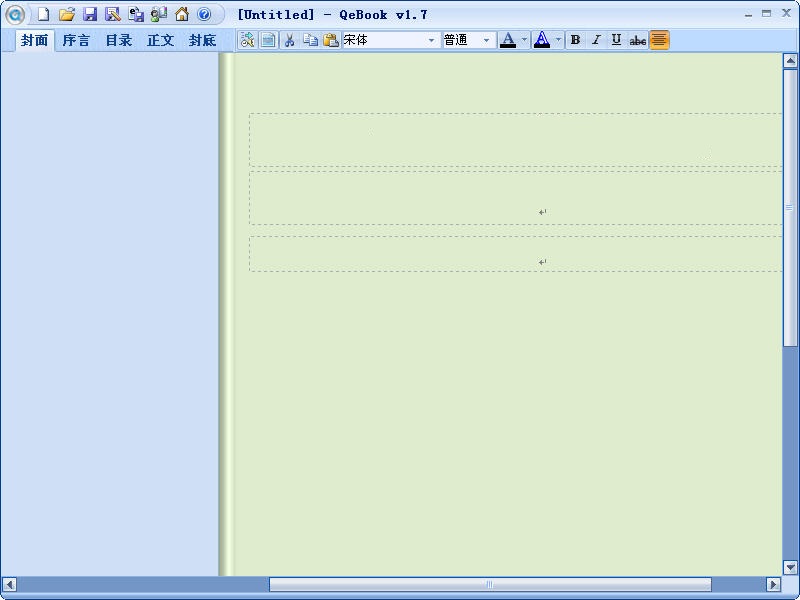Open the 宋体 font dropdown
The height and width of the screenshot is (600, 800).
pos(432,40)
